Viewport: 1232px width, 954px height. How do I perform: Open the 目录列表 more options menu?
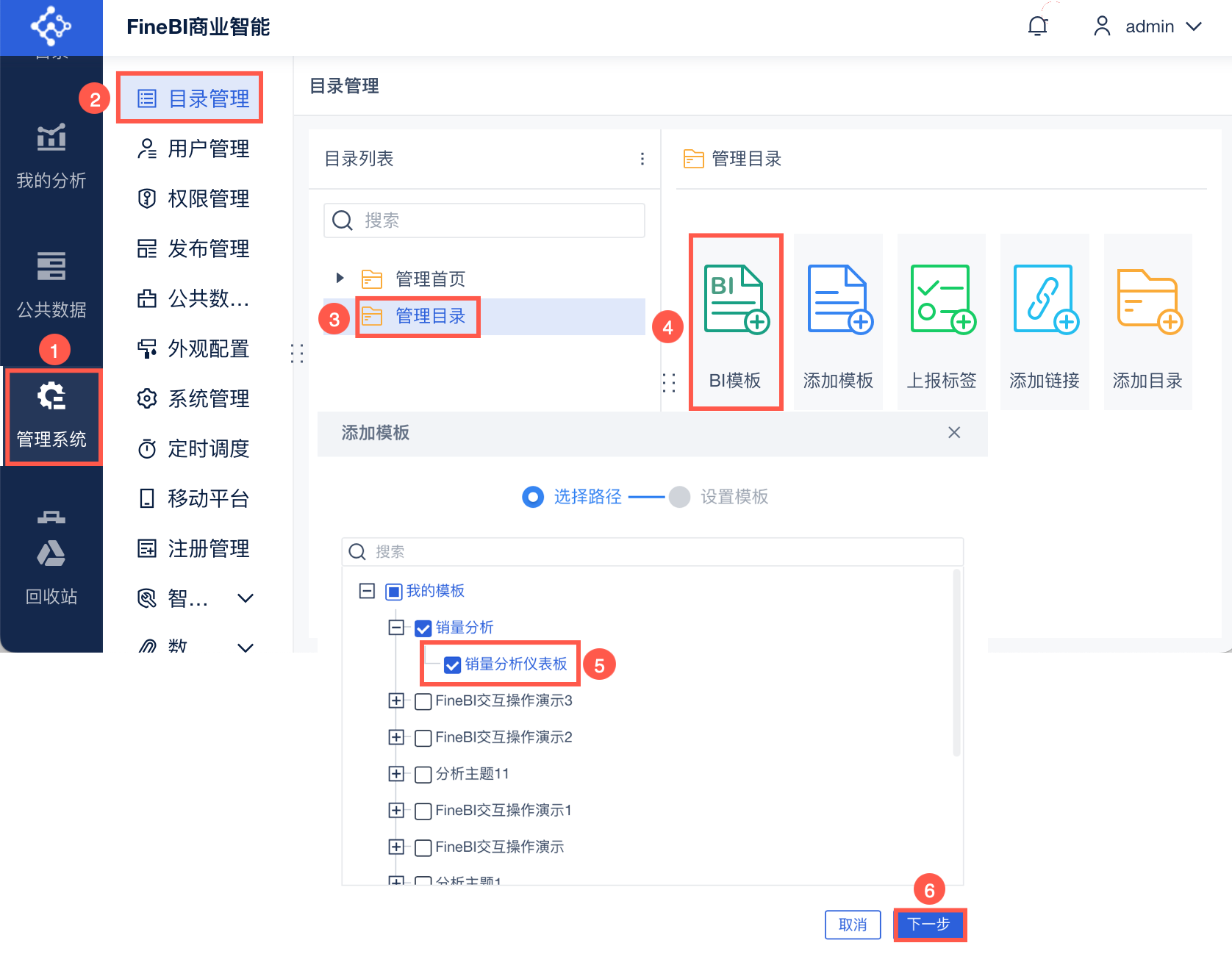[642, 159]
